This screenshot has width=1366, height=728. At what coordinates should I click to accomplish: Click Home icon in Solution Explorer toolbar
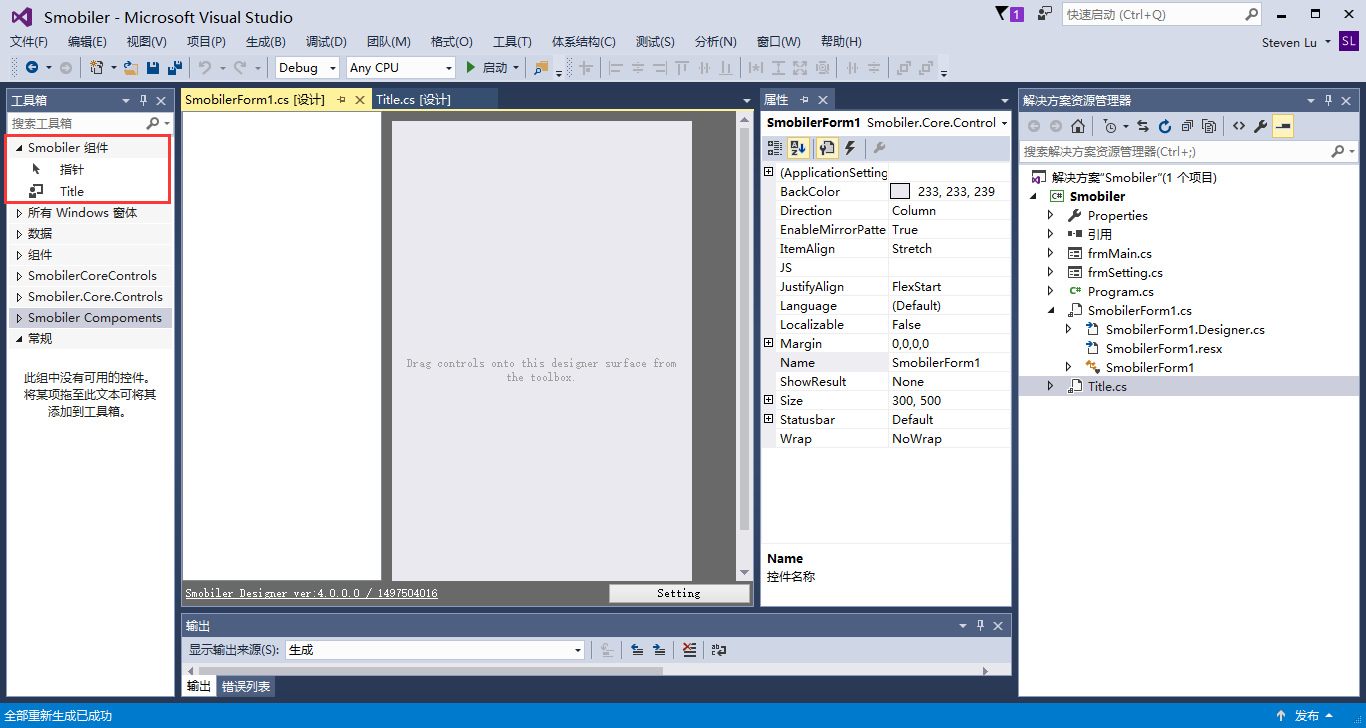tap(1078, 126)
